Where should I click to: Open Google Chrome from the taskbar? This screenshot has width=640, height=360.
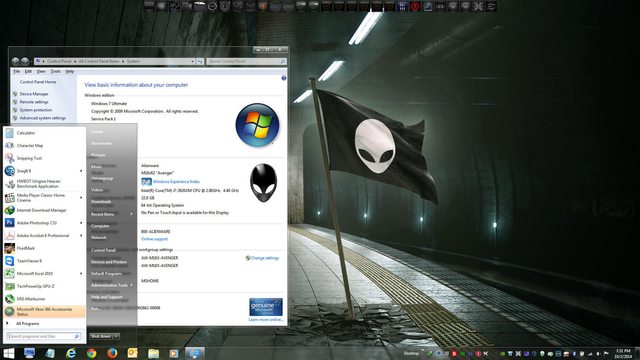pyautogui.click(x=91, y=353)
